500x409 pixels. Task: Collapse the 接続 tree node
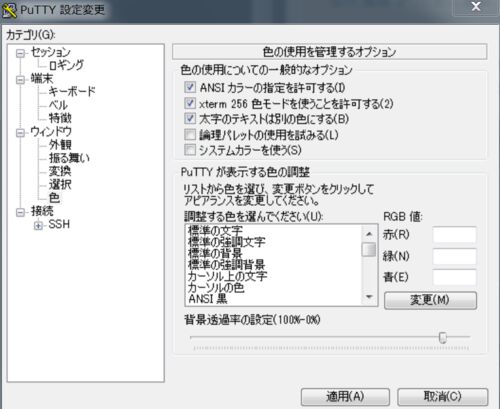21,212
